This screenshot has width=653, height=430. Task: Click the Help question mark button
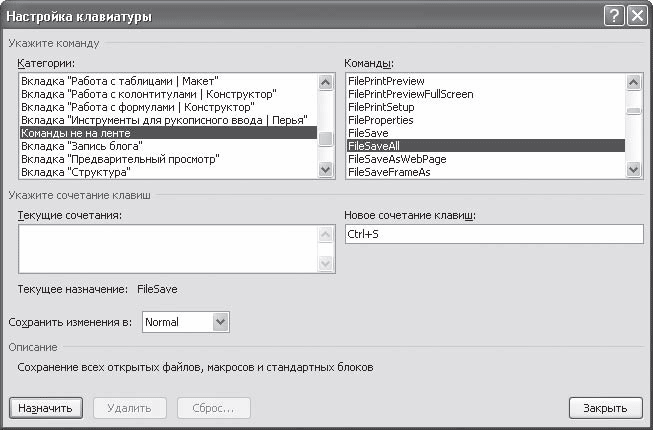(613, 18)
